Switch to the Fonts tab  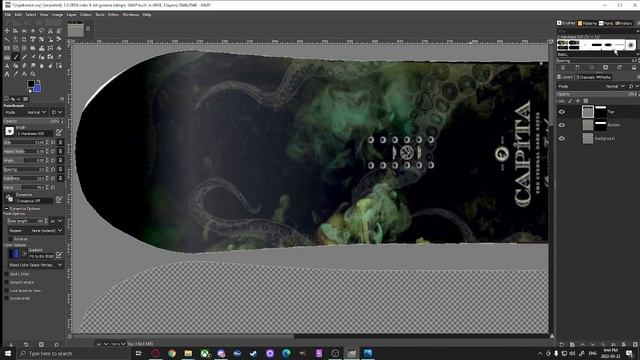606,23
